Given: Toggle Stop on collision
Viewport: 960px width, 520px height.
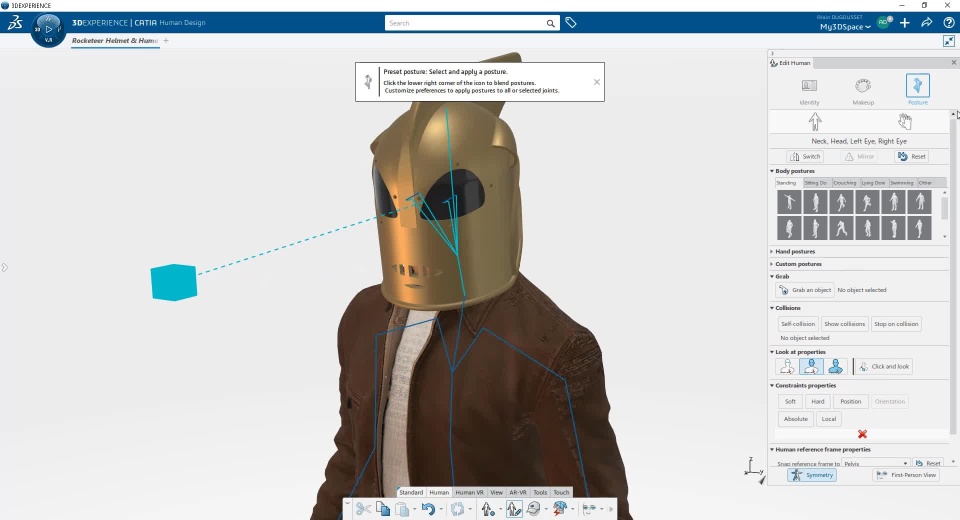Looking at the screenshot, I should coord(896,324).
